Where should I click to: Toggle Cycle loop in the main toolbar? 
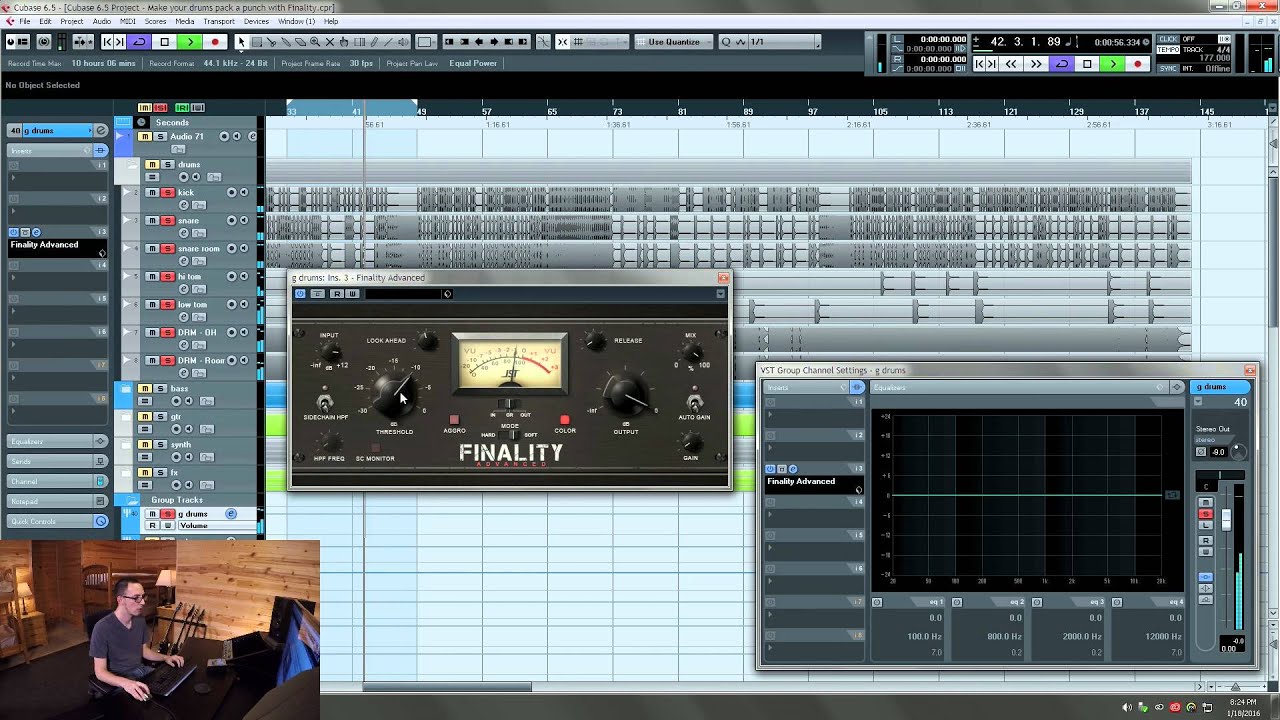point(139,42)
